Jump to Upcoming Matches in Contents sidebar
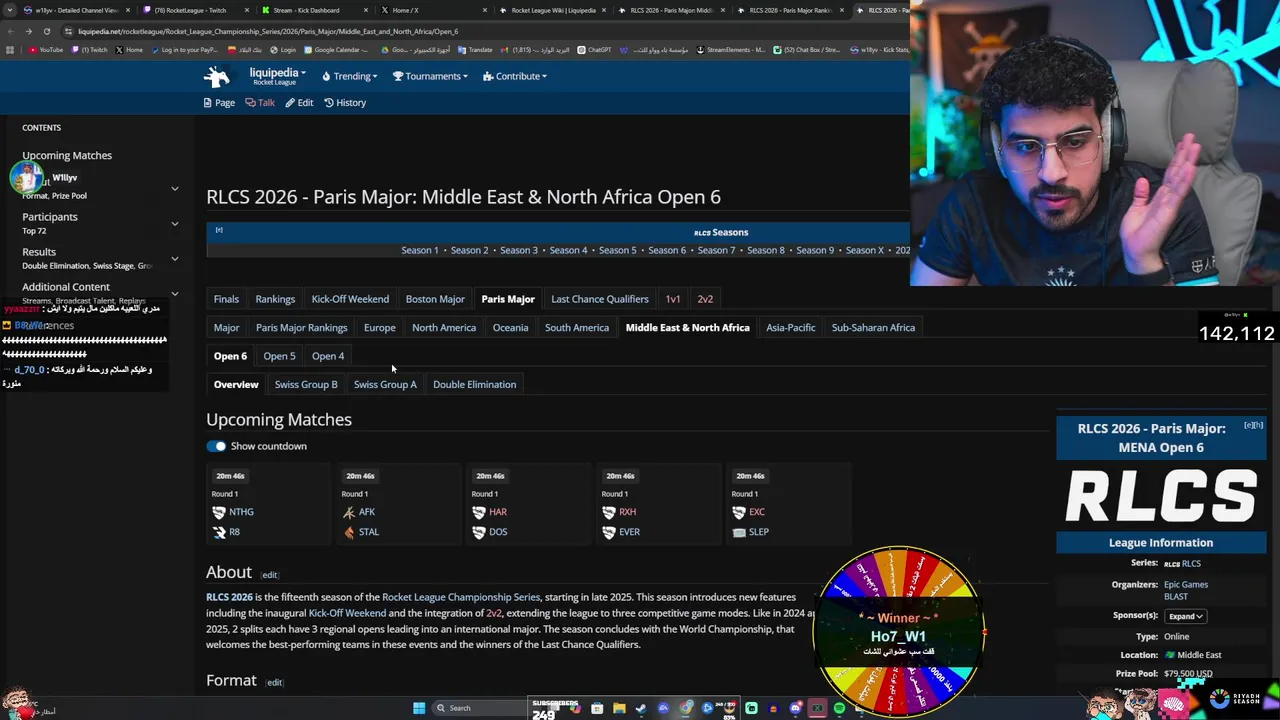 click(x=67, y=156)
